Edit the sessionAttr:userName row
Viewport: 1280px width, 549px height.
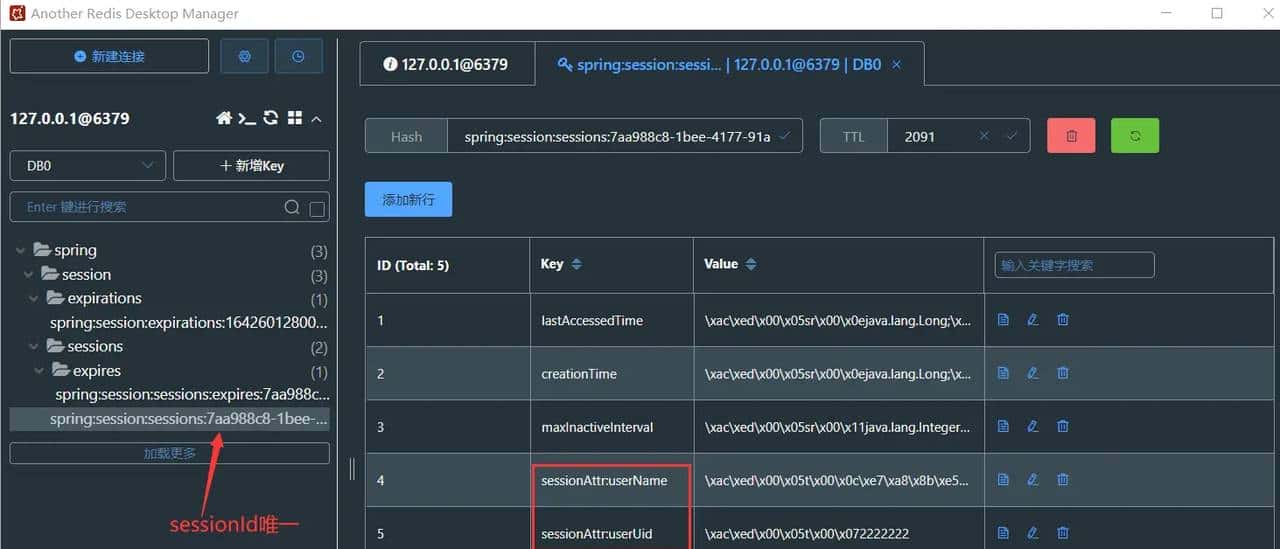pyautogui.click(x=1033, y=480)
